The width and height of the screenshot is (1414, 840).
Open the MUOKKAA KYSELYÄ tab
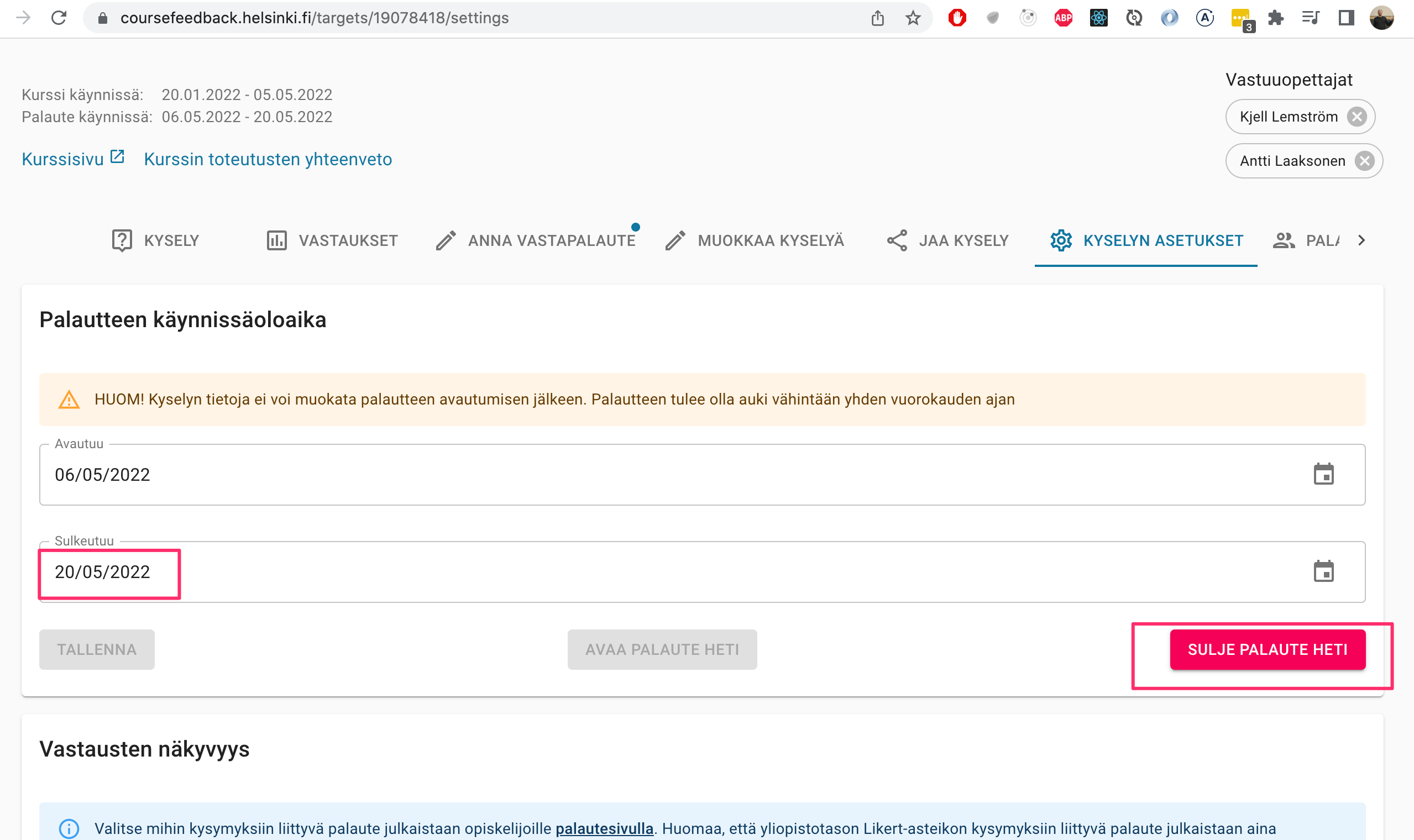[755, 240]
